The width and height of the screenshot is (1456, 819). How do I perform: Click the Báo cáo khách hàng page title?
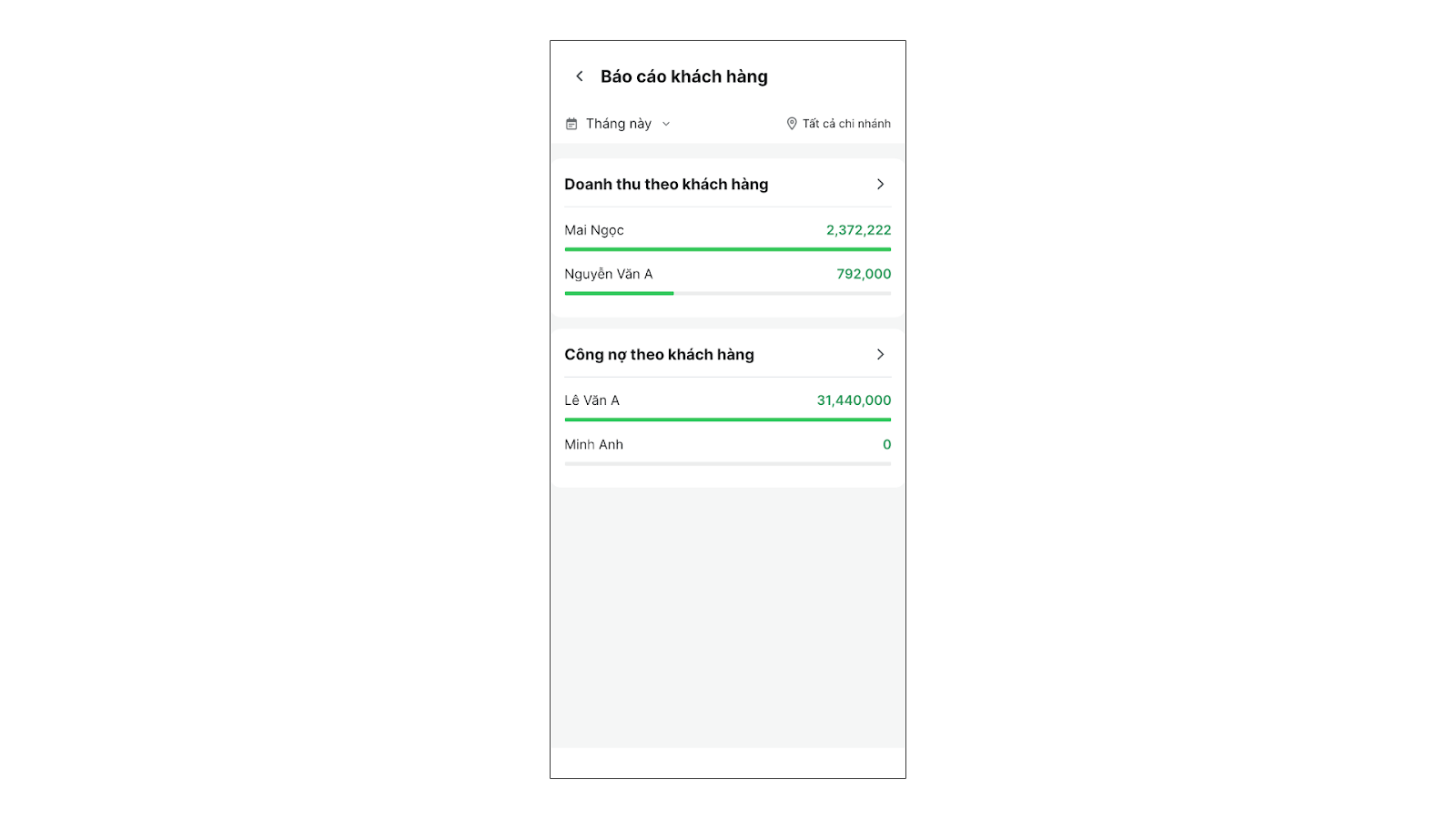[x=684, y=76]
